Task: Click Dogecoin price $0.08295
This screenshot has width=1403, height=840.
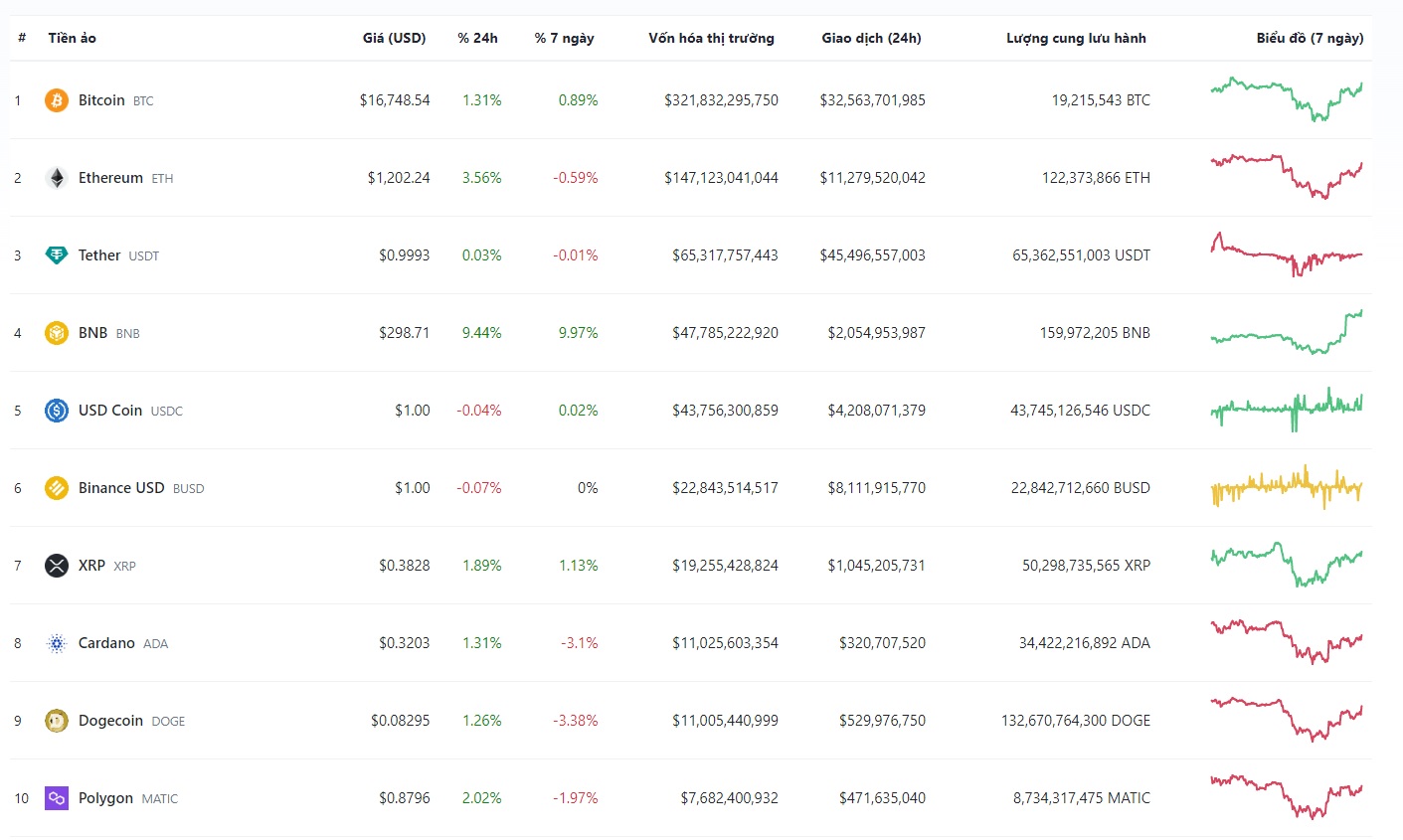Action: (401, 721)
